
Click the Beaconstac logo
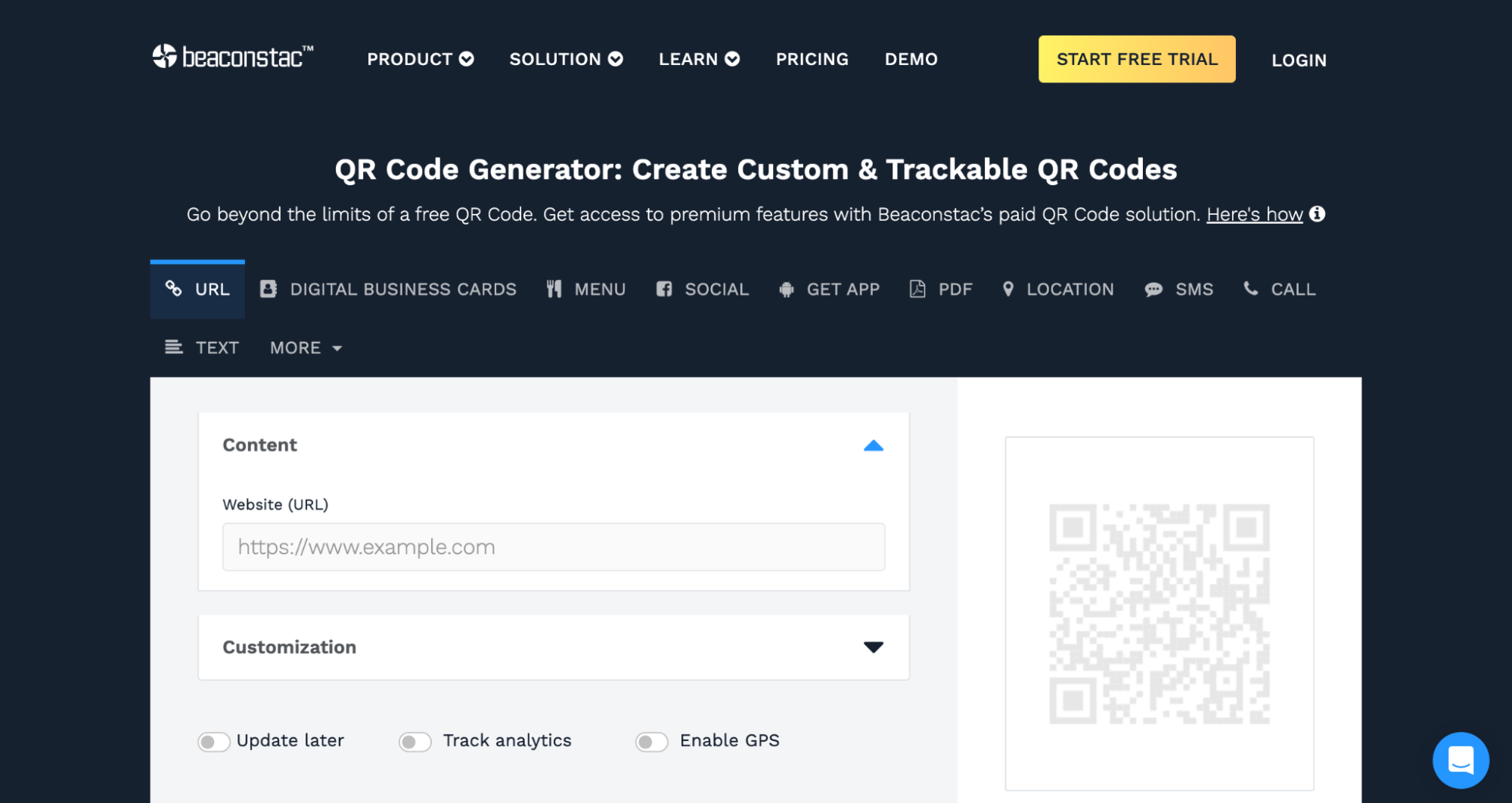click(233, 57)
